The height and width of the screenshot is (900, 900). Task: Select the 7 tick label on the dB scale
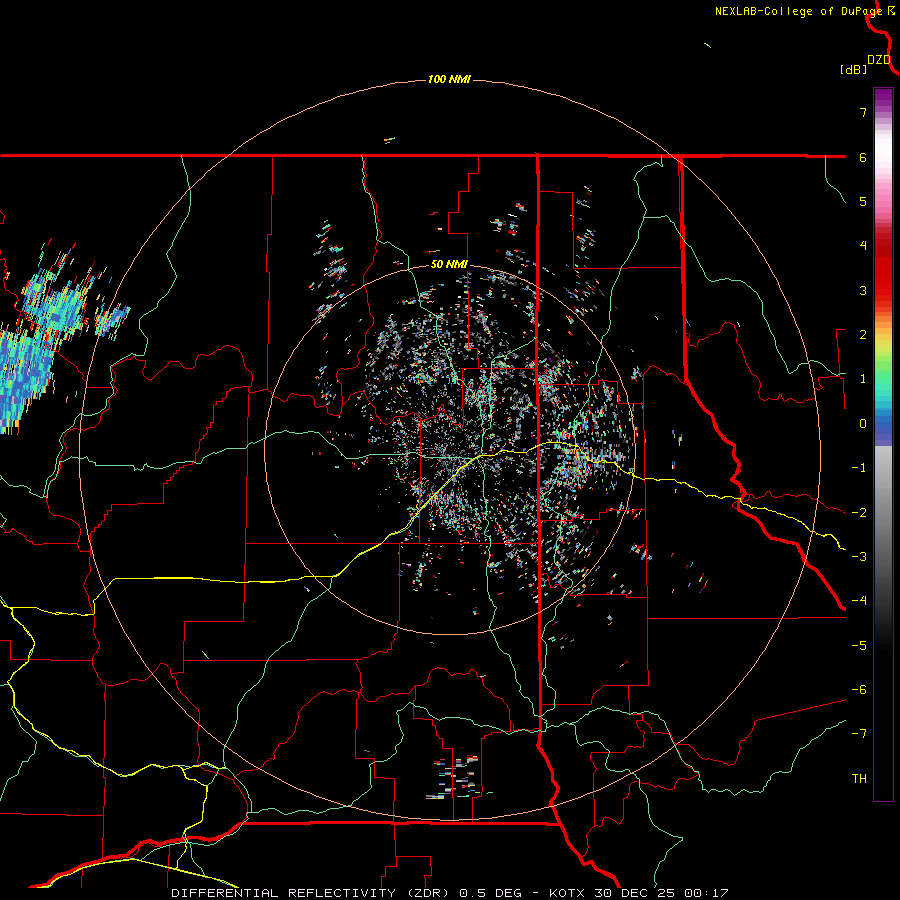(x=863, y=112)
